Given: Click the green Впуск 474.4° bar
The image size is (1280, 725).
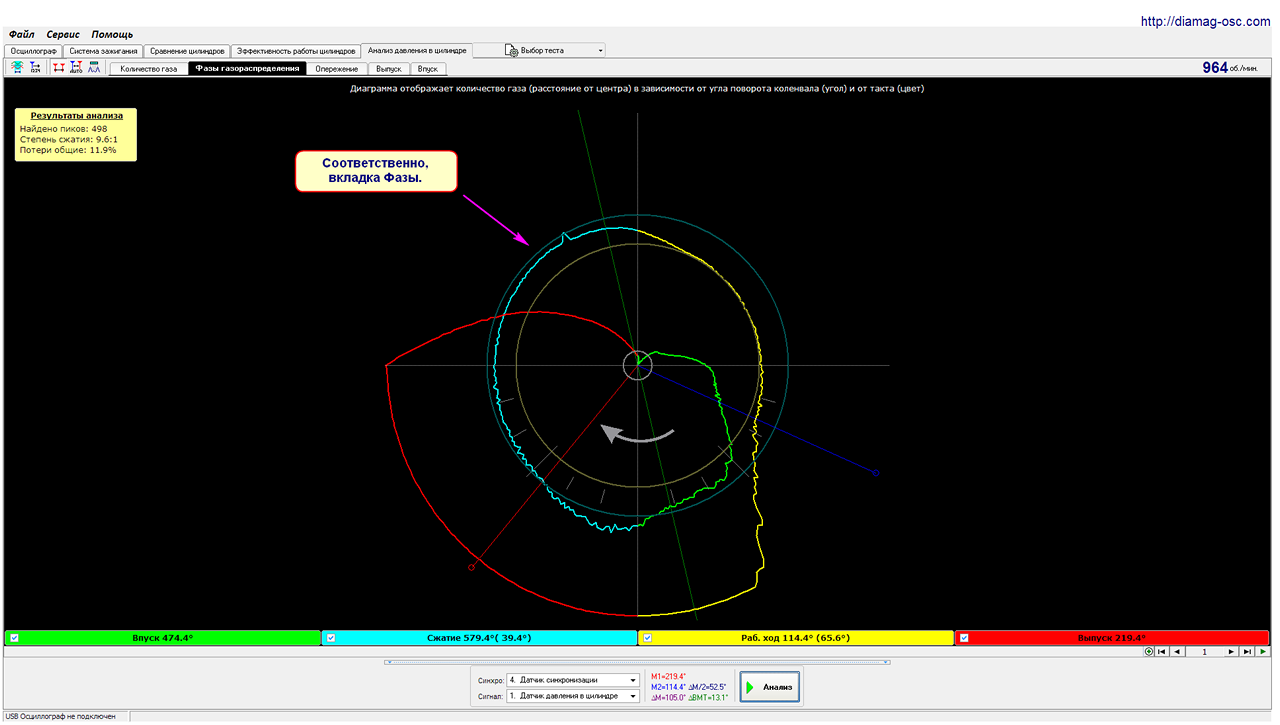Looking at the screenshot, I should coord(163,637).
